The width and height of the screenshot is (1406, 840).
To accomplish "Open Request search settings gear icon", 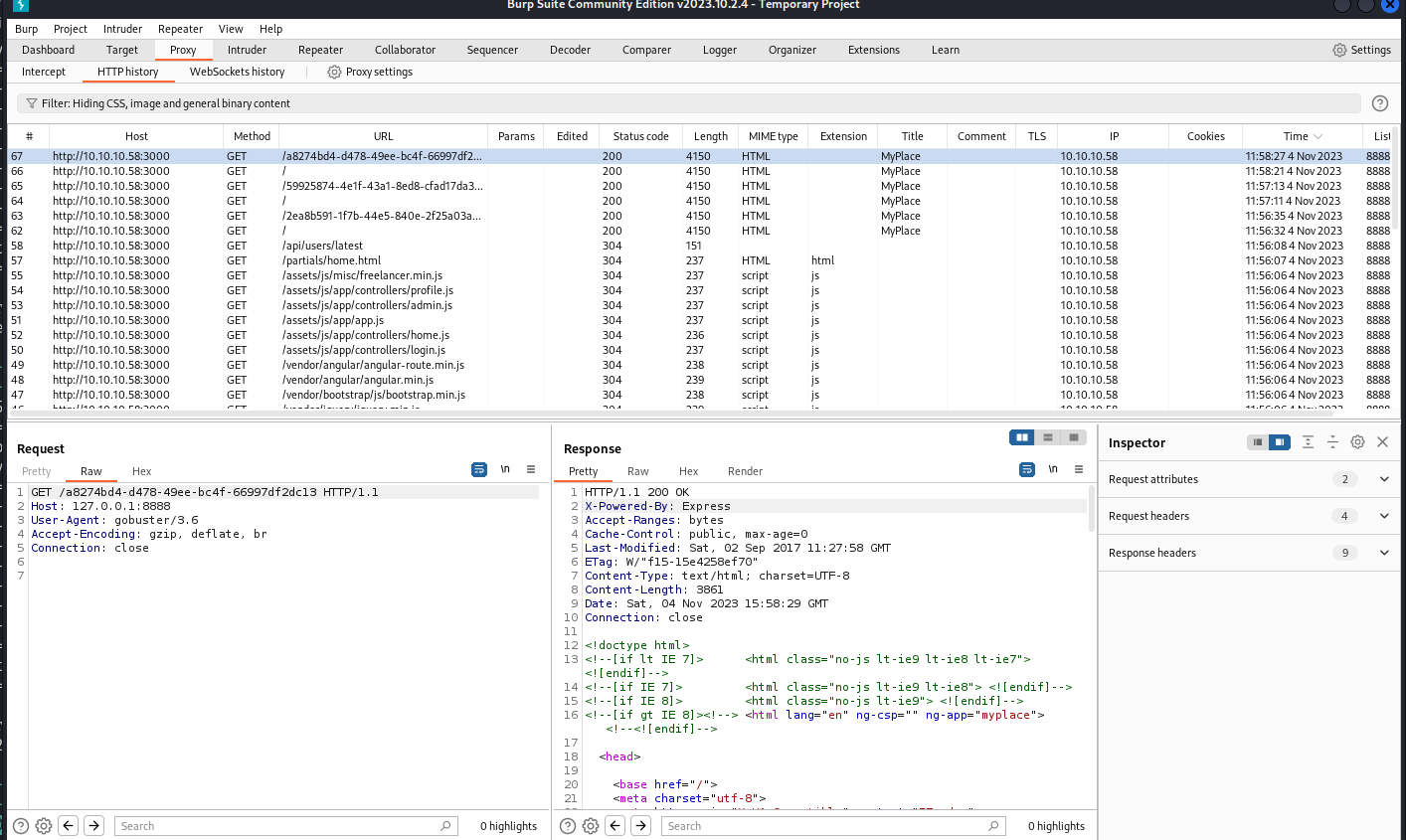I will pos(44,826).
